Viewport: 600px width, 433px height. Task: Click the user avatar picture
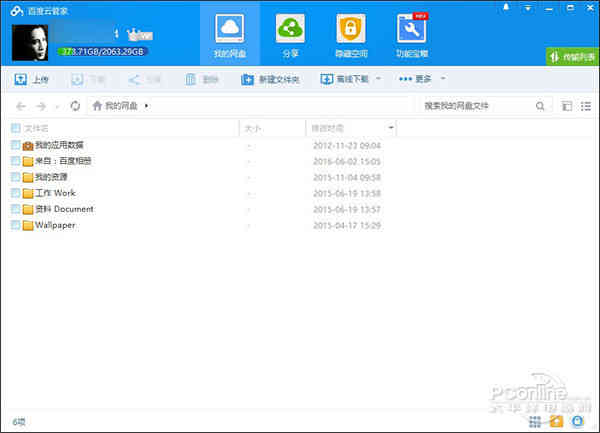tap(34, 42)
